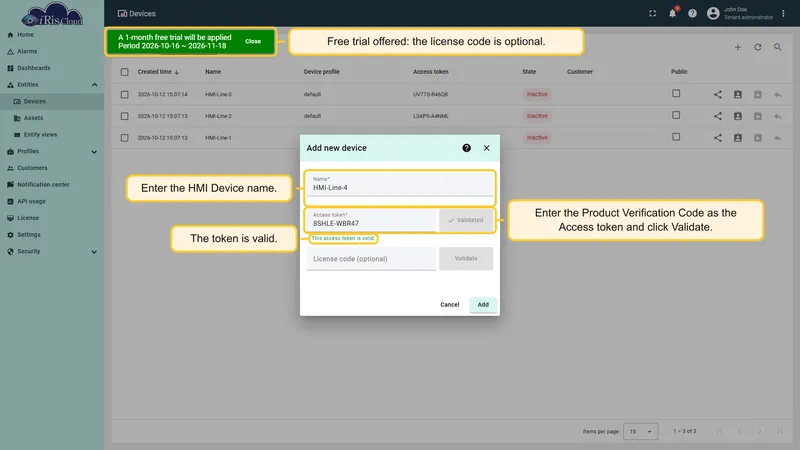
Task: Close the Add new device dialog
Action: click(x=486, y=148)
